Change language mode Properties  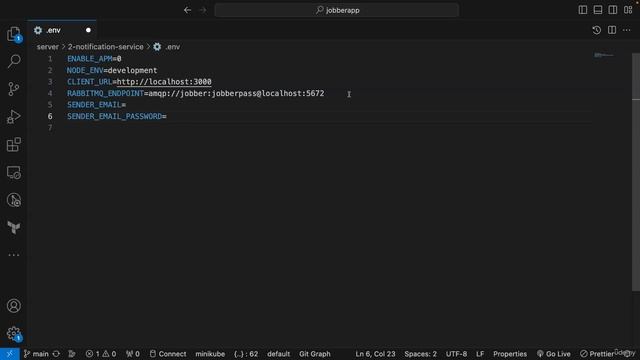pyautogui.click(x=510, y=354)
